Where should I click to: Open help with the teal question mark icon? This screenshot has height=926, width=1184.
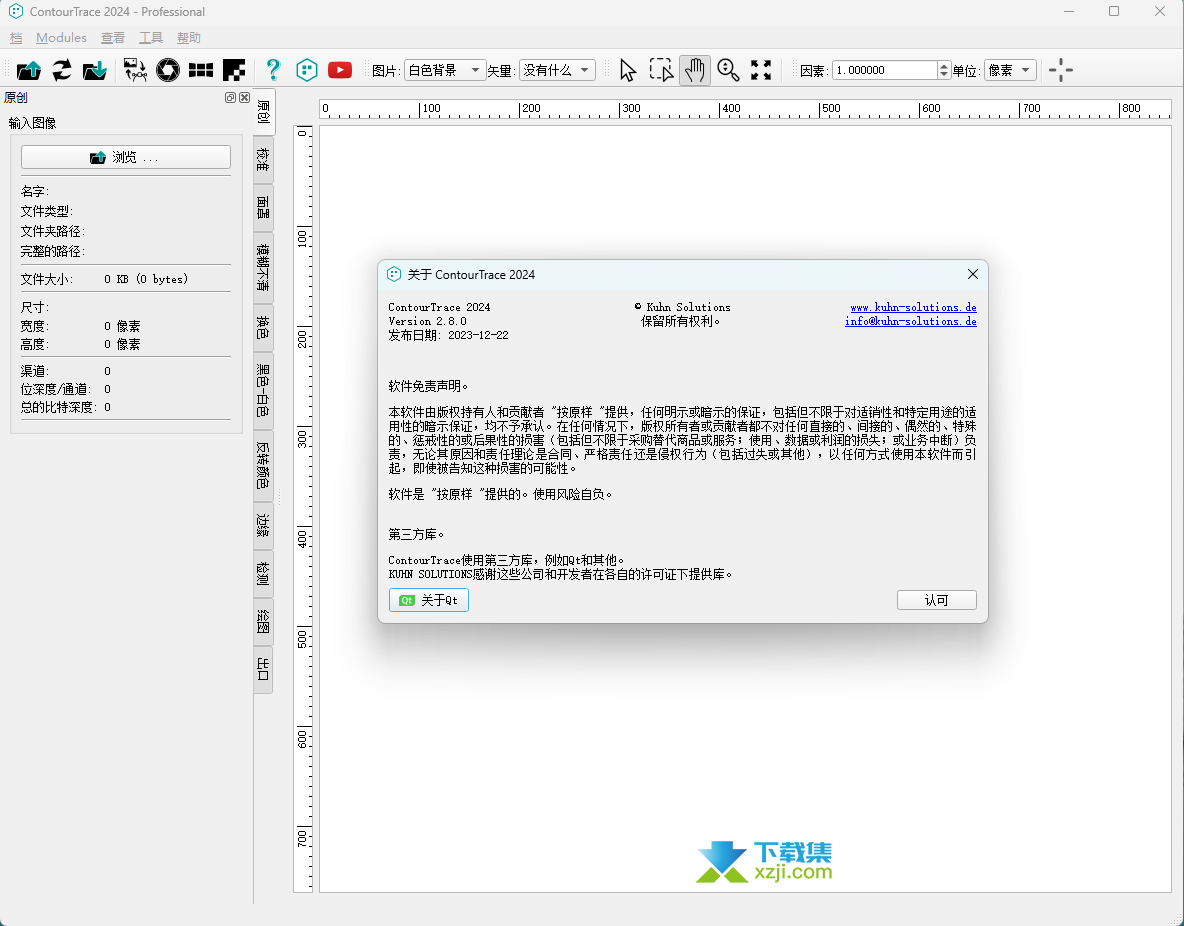273,70
